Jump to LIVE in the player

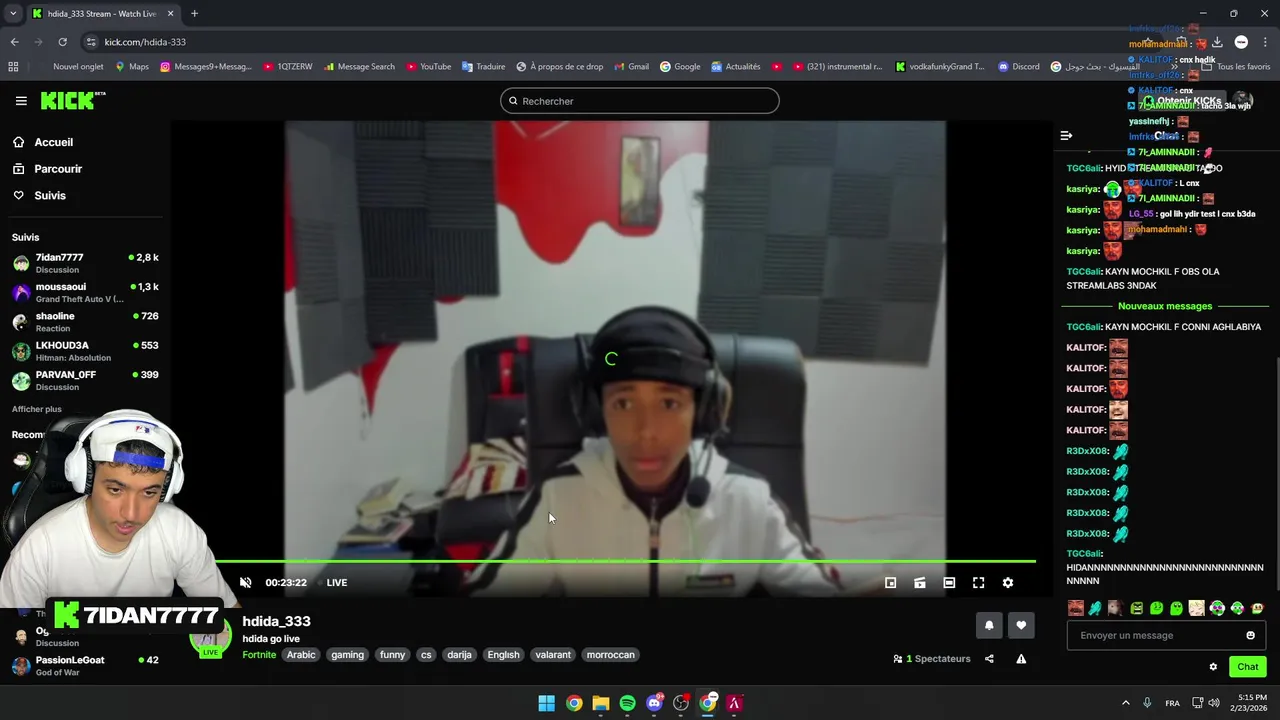(337, 583)
